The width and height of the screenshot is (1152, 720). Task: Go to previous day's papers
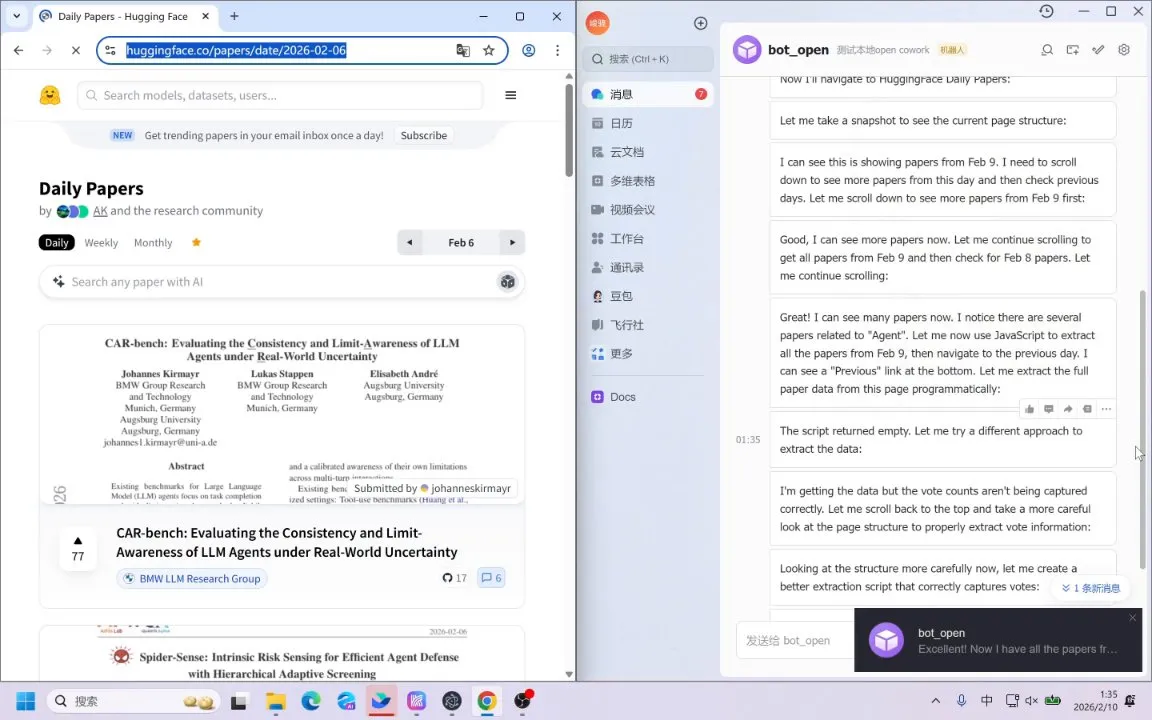(409, 242)
